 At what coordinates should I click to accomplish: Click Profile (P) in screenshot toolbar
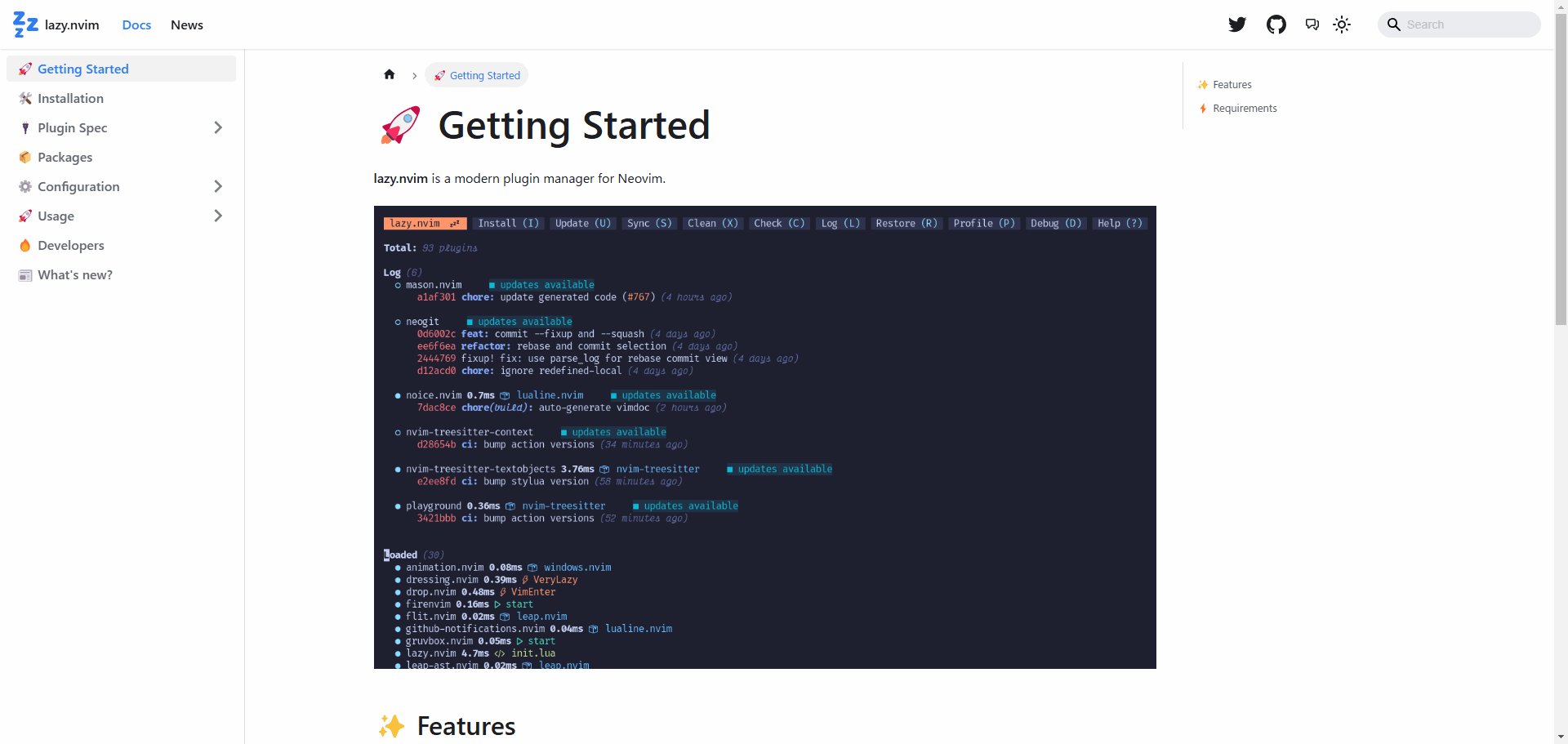click(984, 223)
